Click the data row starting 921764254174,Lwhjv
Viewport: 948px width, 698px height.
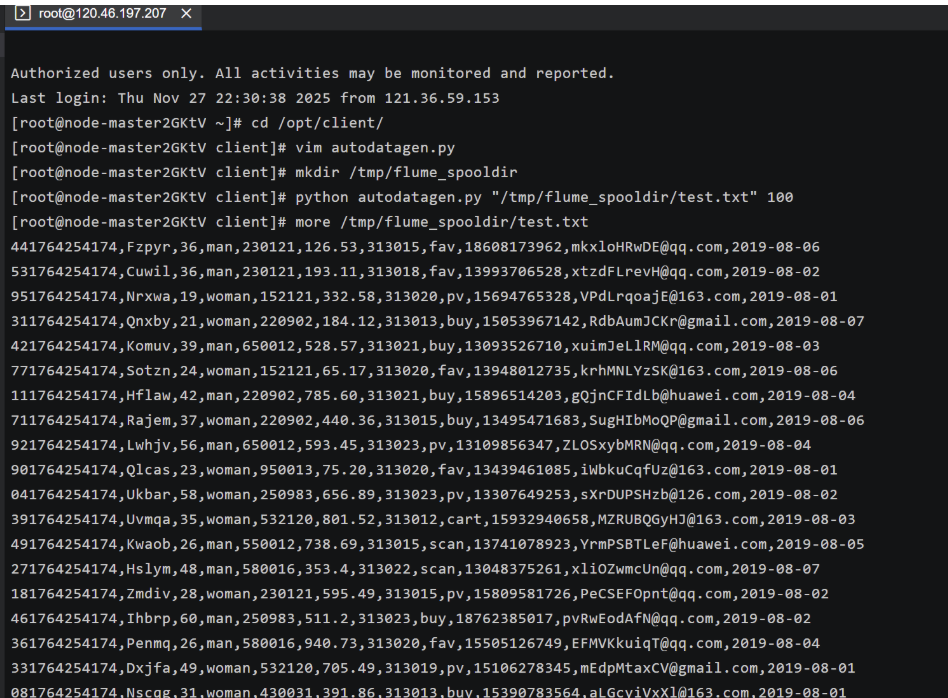tap(411, 445)
